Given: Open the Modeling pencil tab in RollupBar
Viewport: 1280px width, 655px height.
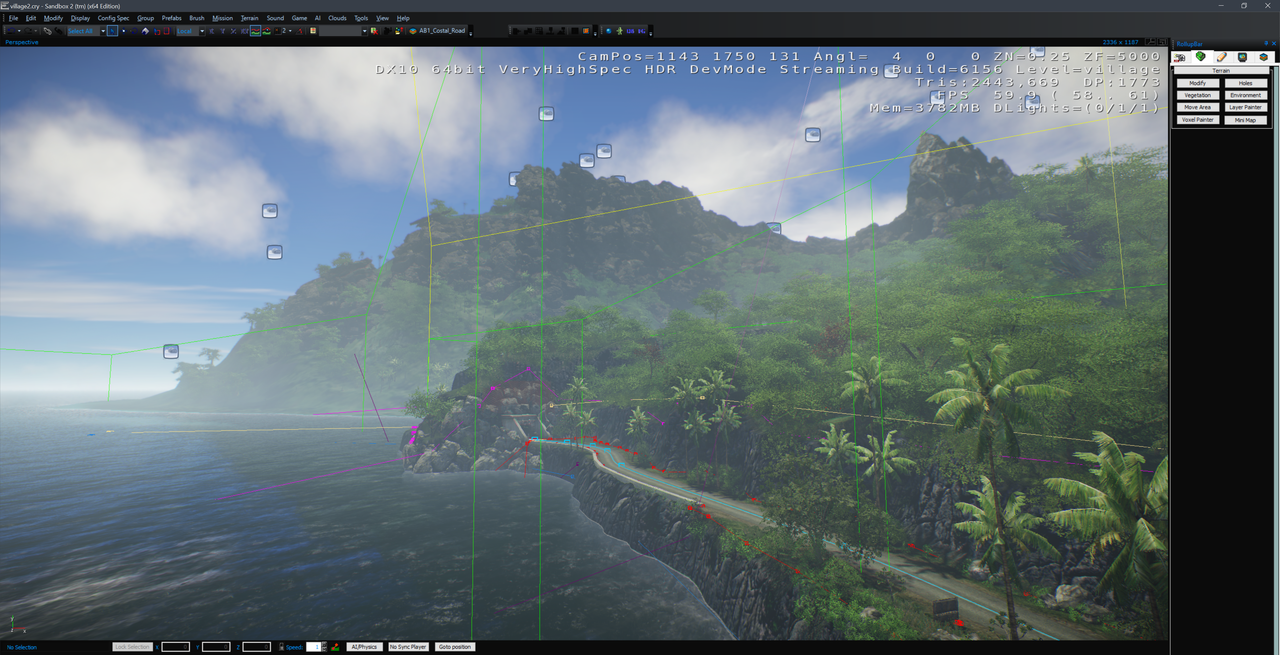Looking at the screenshot, I should point(1222,57).
